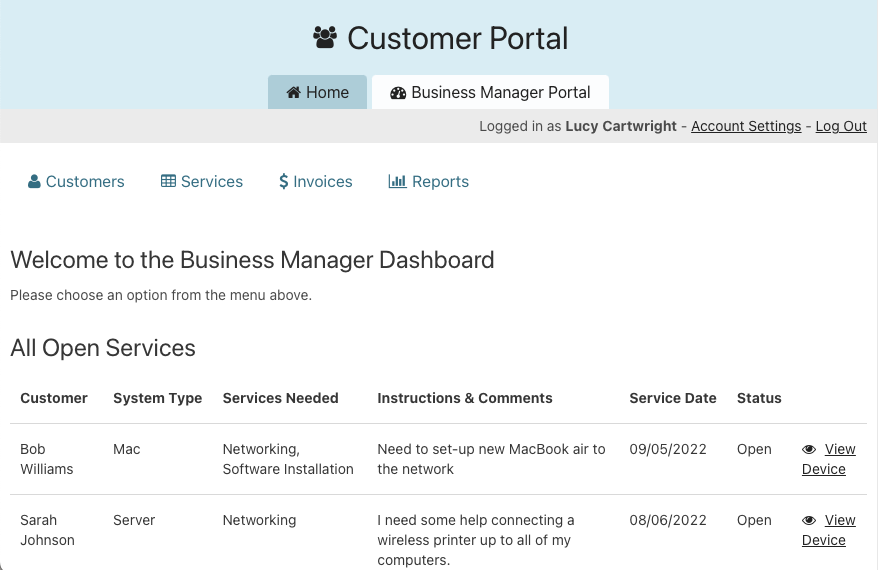
Task: Open the Business Manager Portal tab
Action: (491, 93)
